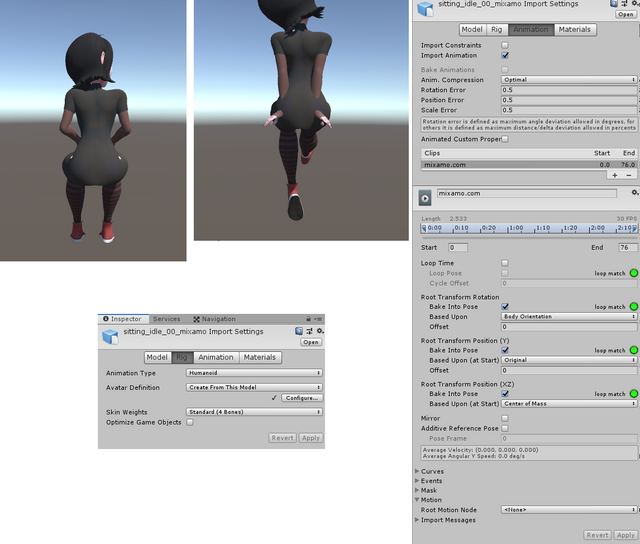
Task: Switch to the Materials tab in the Animation inspector
Action: [x=574, y=30]
